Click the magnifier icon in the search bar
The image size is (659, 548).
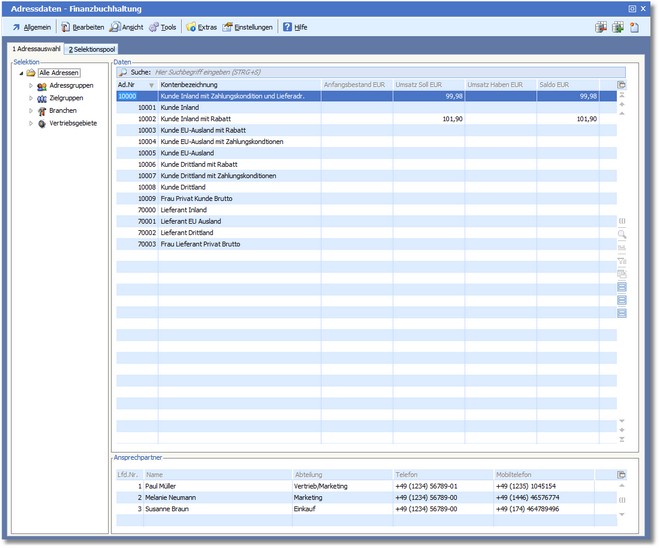122,72
